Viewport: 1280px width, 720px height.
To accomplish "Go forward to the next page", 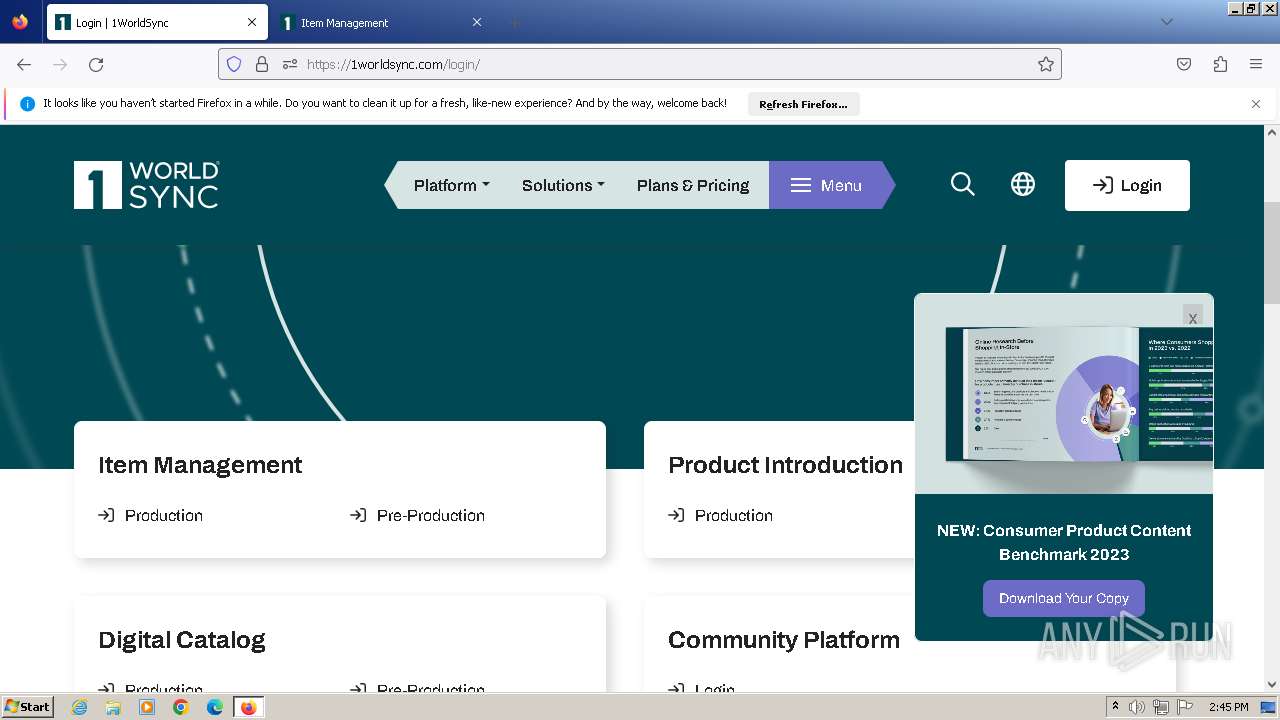I will (60, 64).
